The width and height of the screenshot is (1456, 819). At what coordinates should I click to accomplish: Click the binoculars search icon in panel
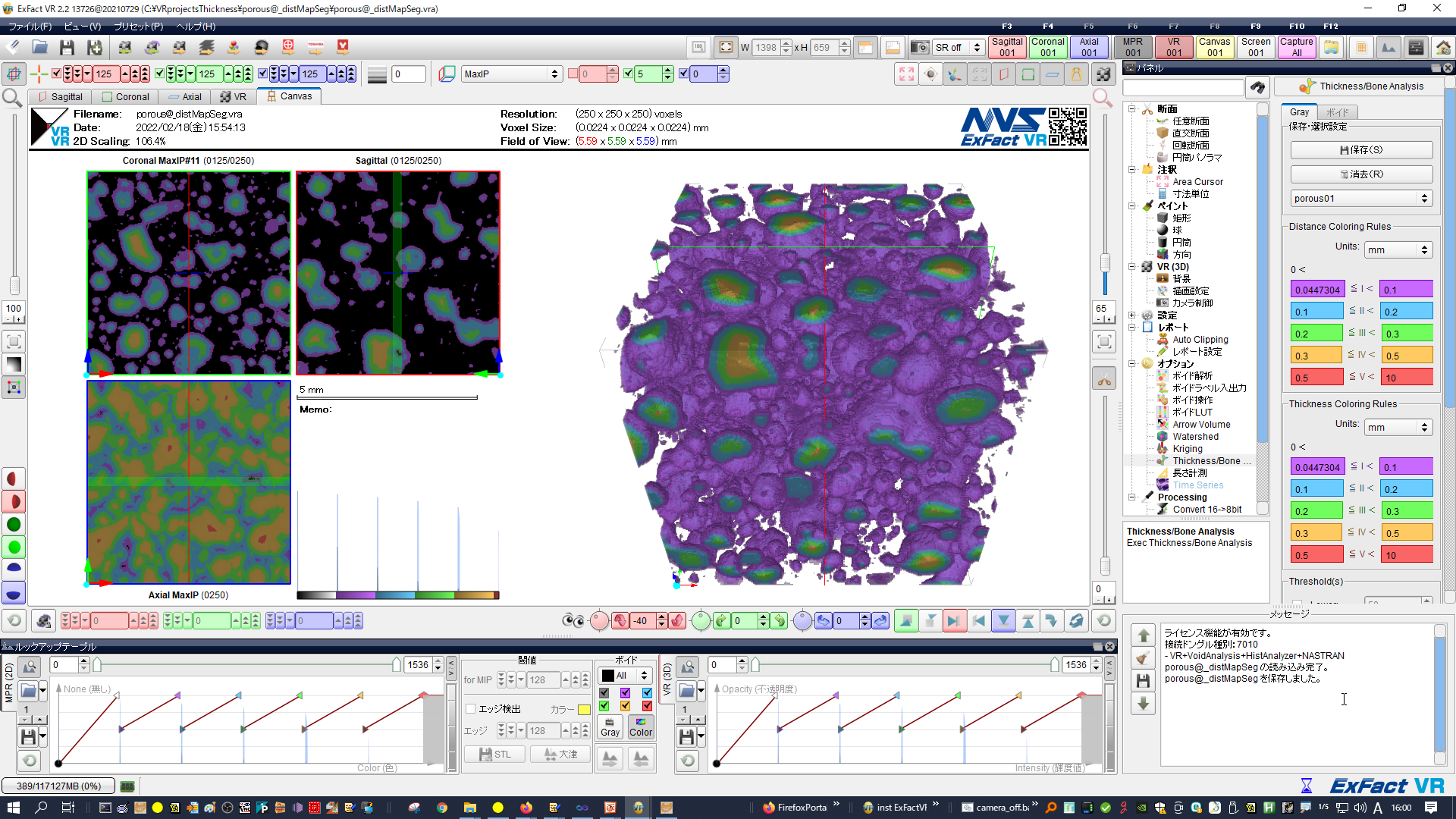1257,88
